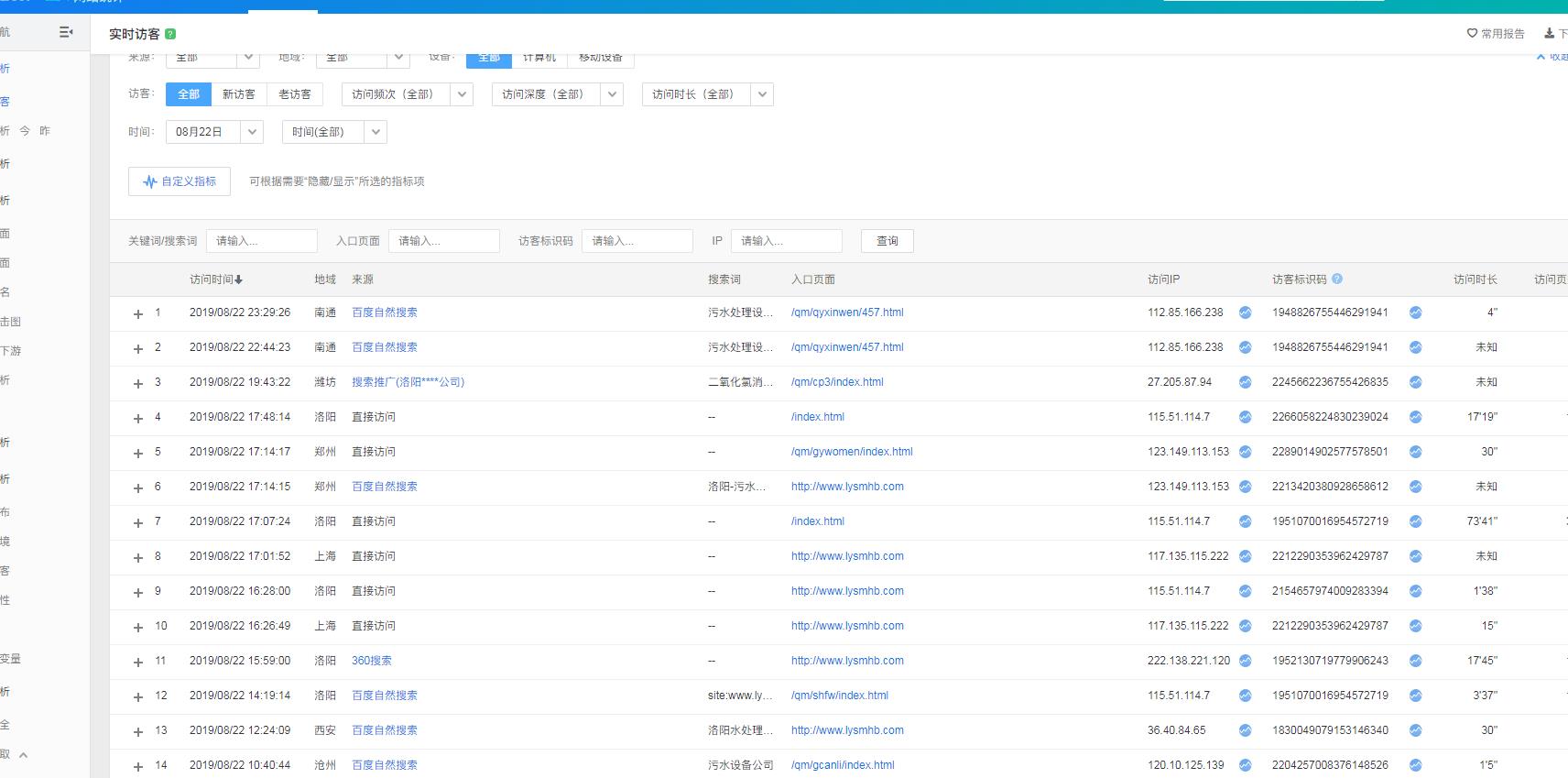Viewport: 1568px width, 778px height.
Task: Open /qm/shfw/index.html entry page link
Action: tap(840, 696)
